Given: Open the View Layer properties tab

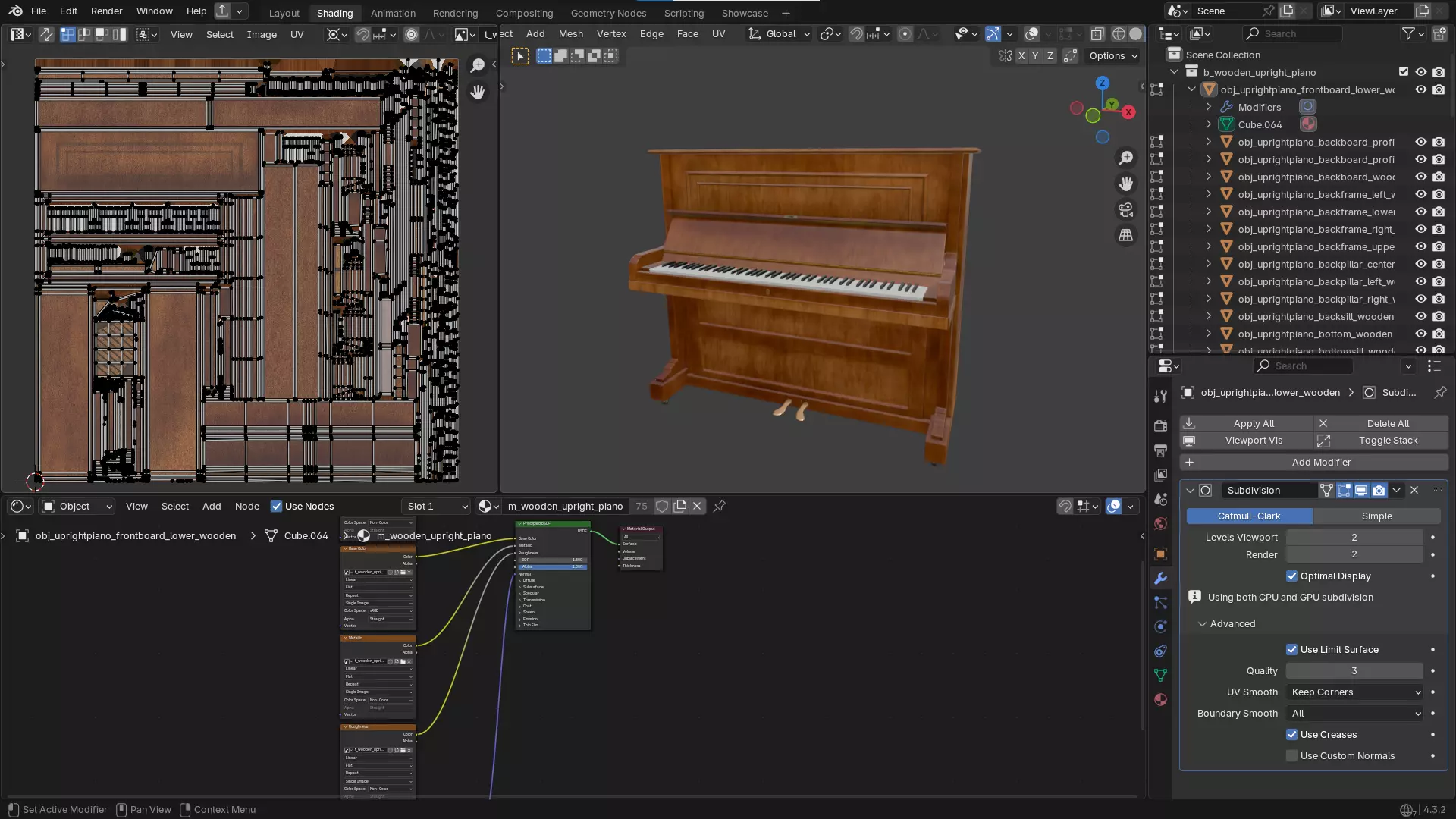Looking at the screenshot, I should pyautogui.click(x=1160, y=475).
